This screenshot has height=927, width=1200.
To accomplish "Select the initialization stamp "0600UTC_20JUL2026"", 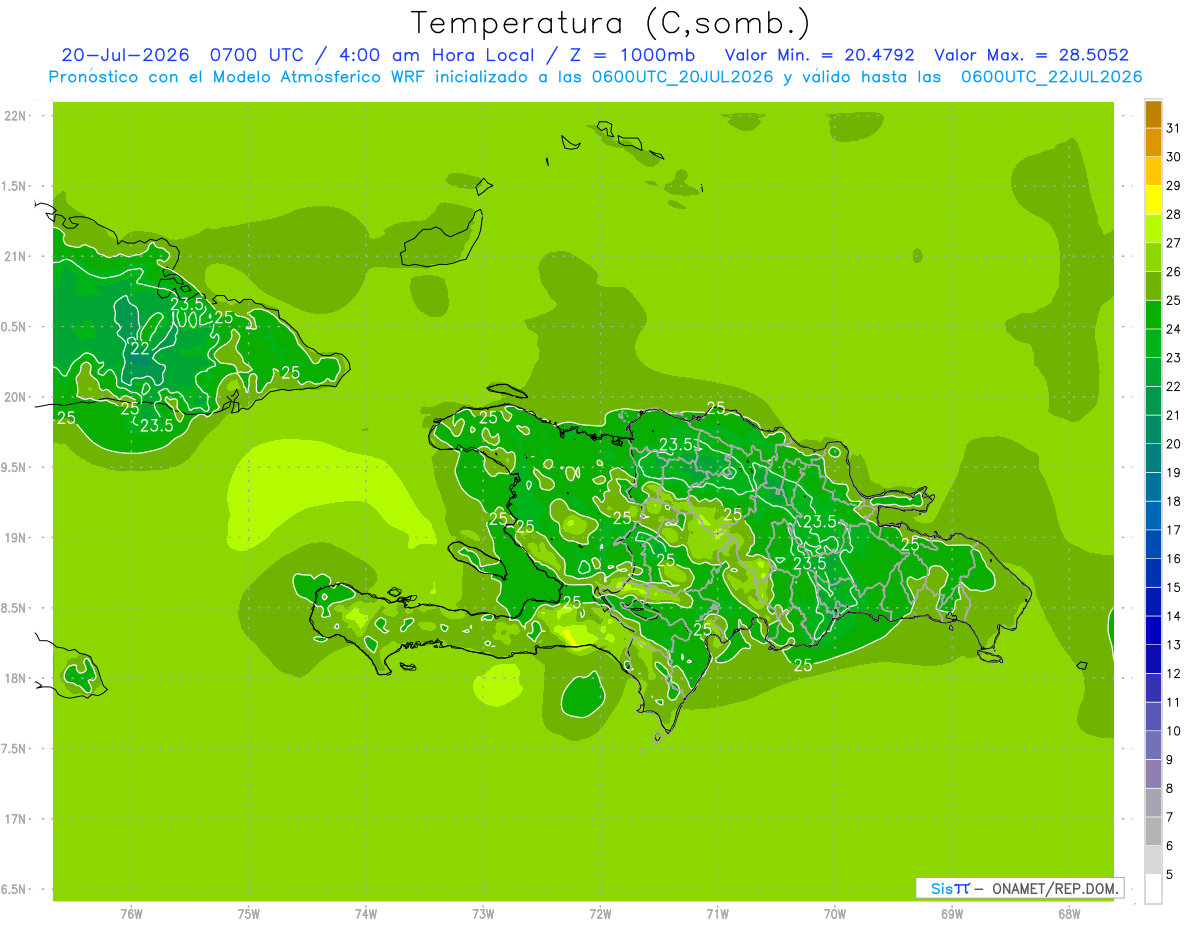I will pyautogui.click(x=682, y=76).
